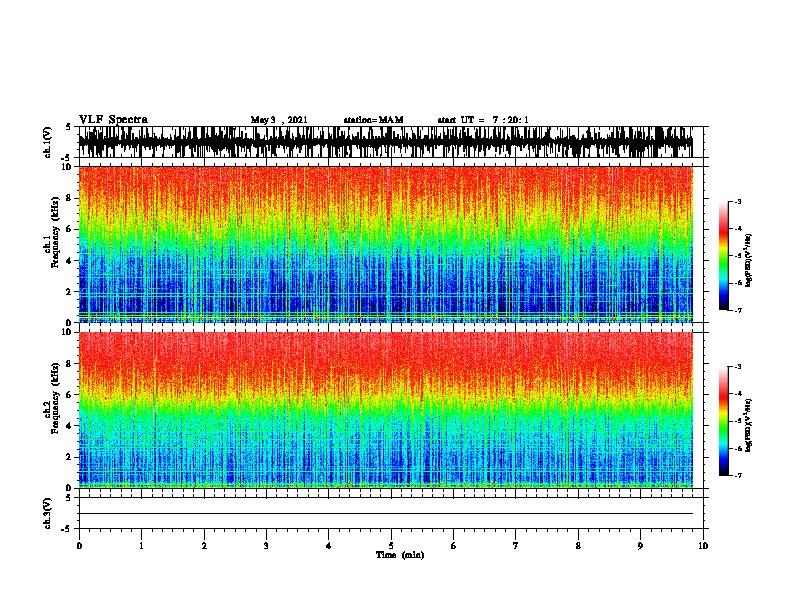Click the "-3" label on ch.1 color scale
Screen dimensions: 792x612
[737, 201]
